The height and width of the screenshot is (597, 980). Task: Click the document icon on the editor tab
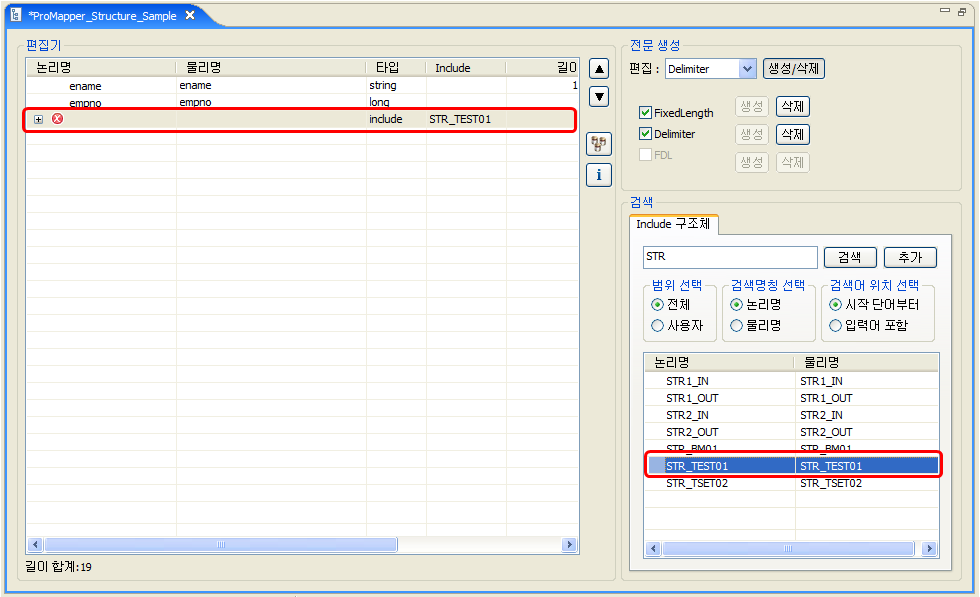[13, 15]
